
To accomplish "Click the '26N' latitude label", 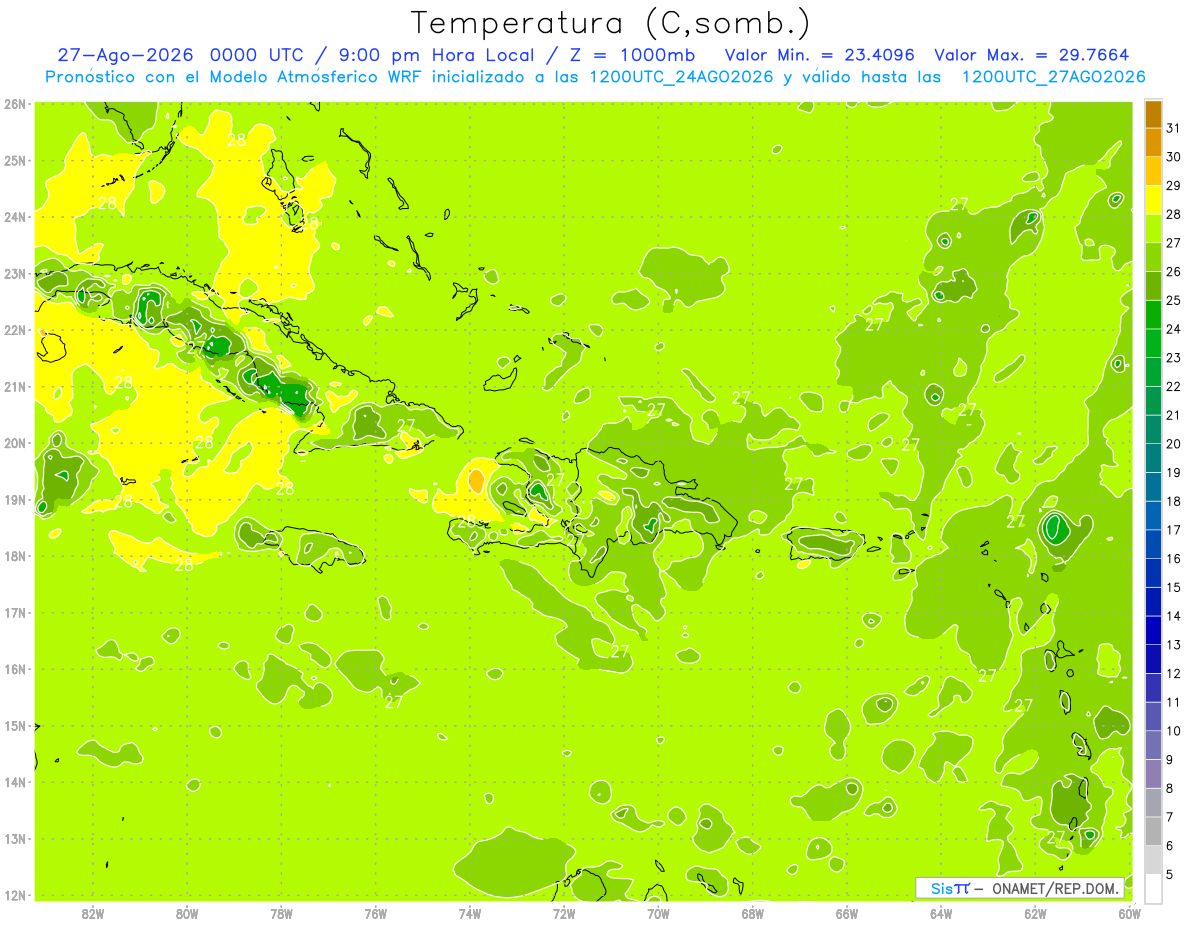I will coord(15,104).
